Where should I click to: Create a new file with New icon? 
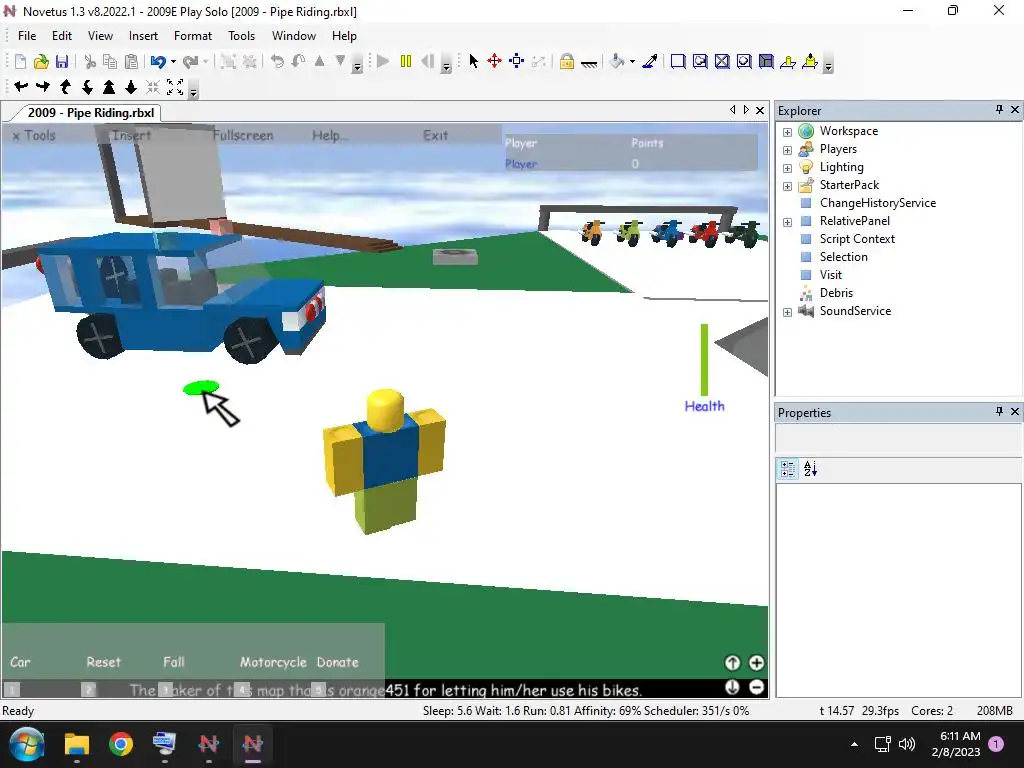[20, 61]
